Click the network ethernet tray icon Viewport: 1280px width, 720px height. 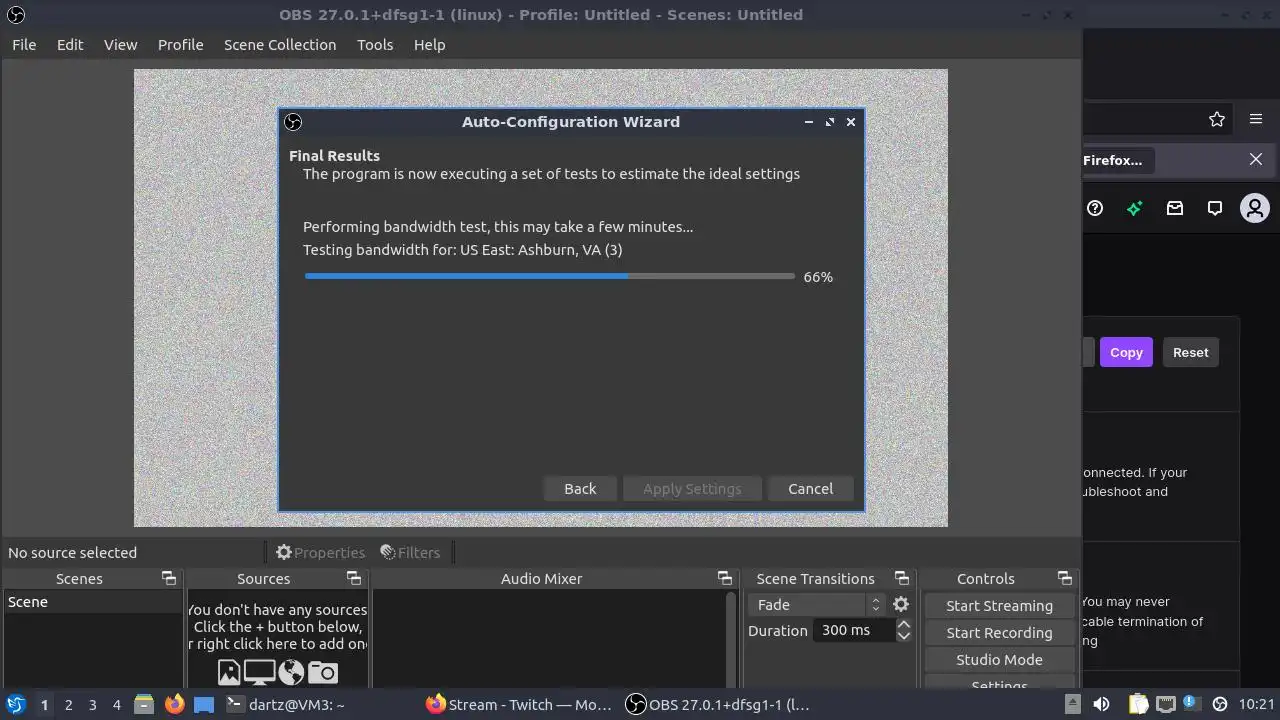pos(1166,704)
